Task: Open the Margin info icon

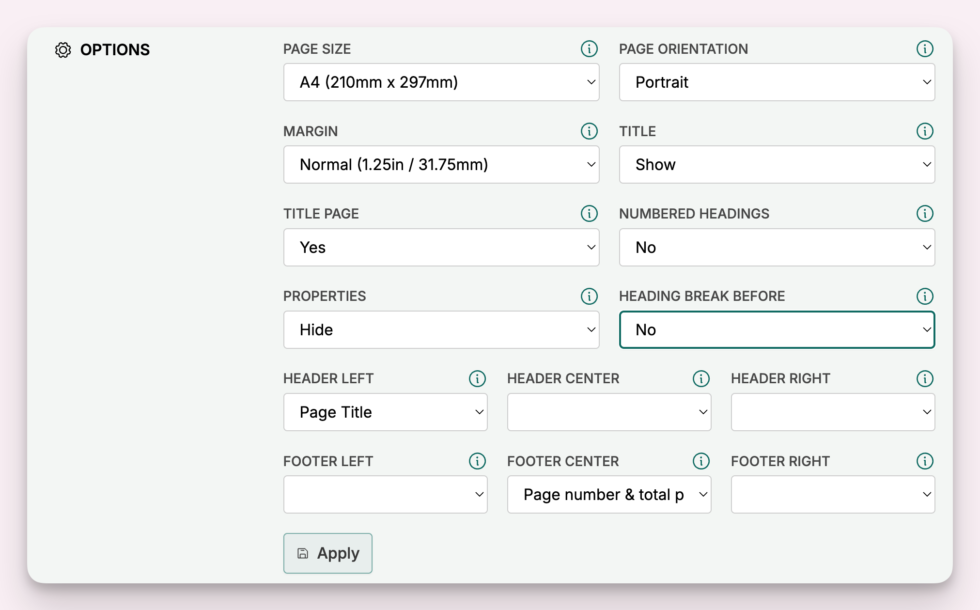Action: click(x=589, y=131)
